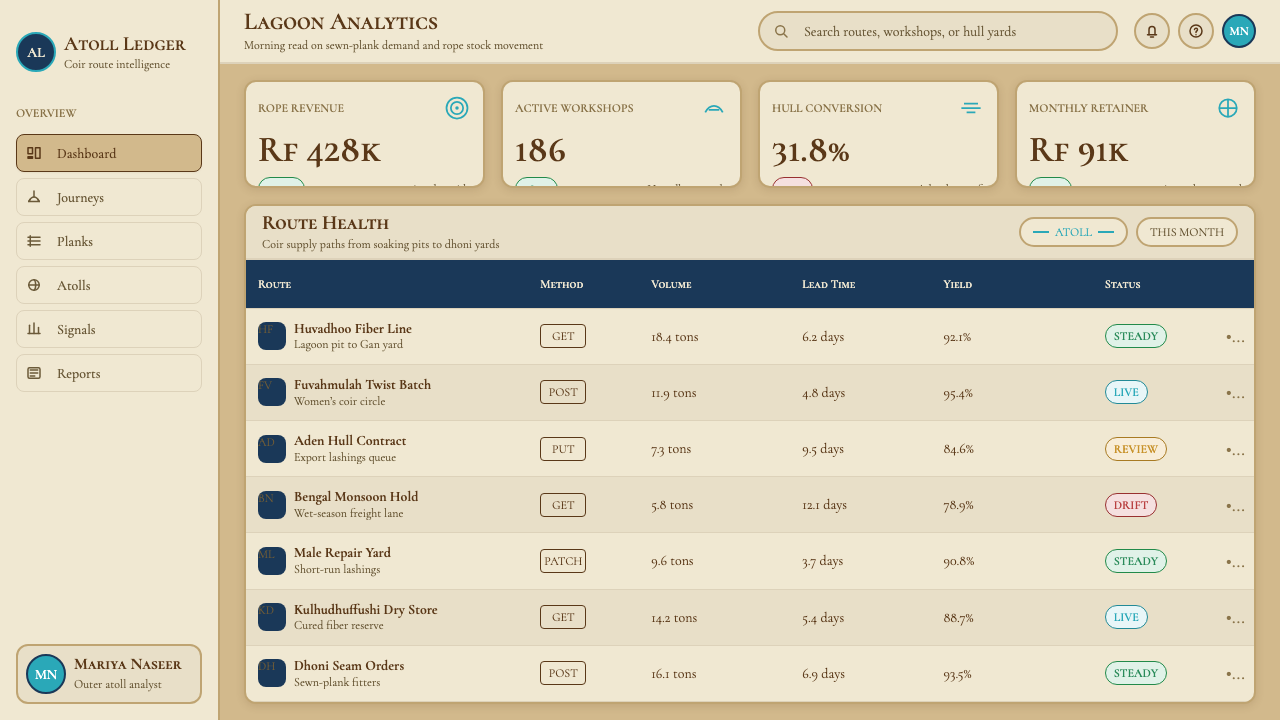Viewport: 1280px width, 720px height.
Task: Click the Rope Revenue value Rf 428k
Action: point(319,151)
